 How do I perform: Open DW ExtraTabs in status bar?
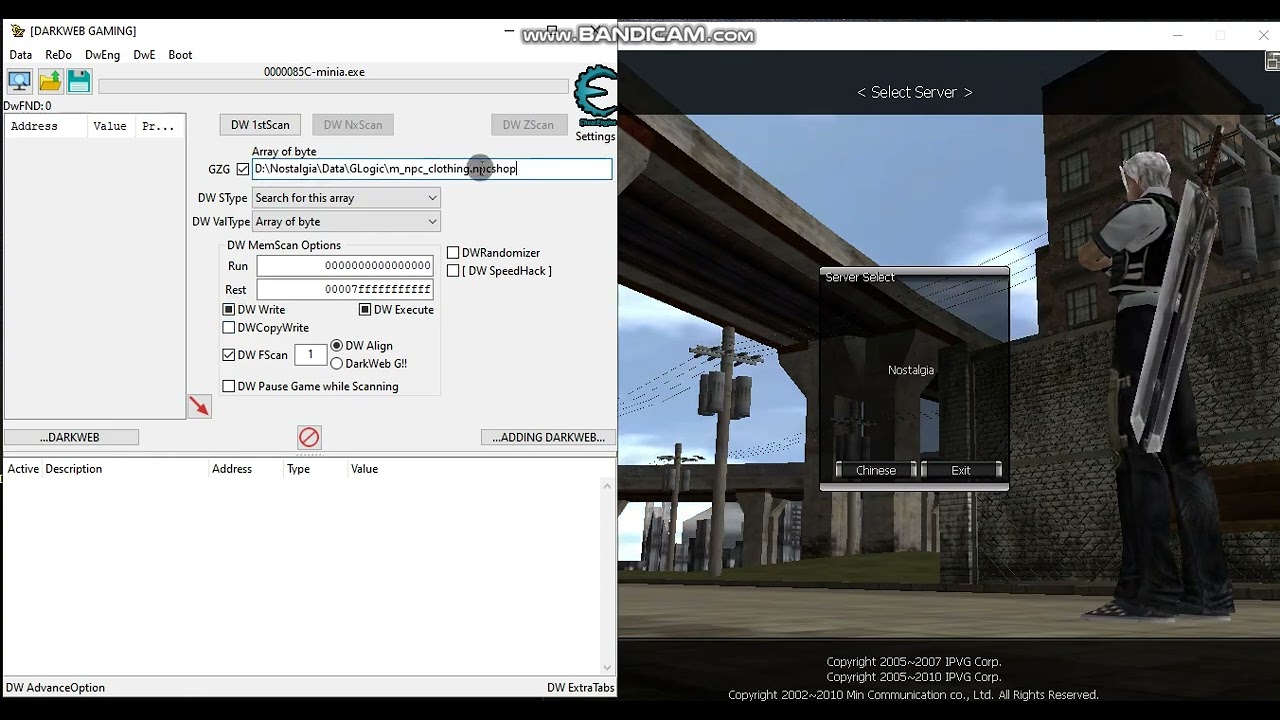[581, 688]
